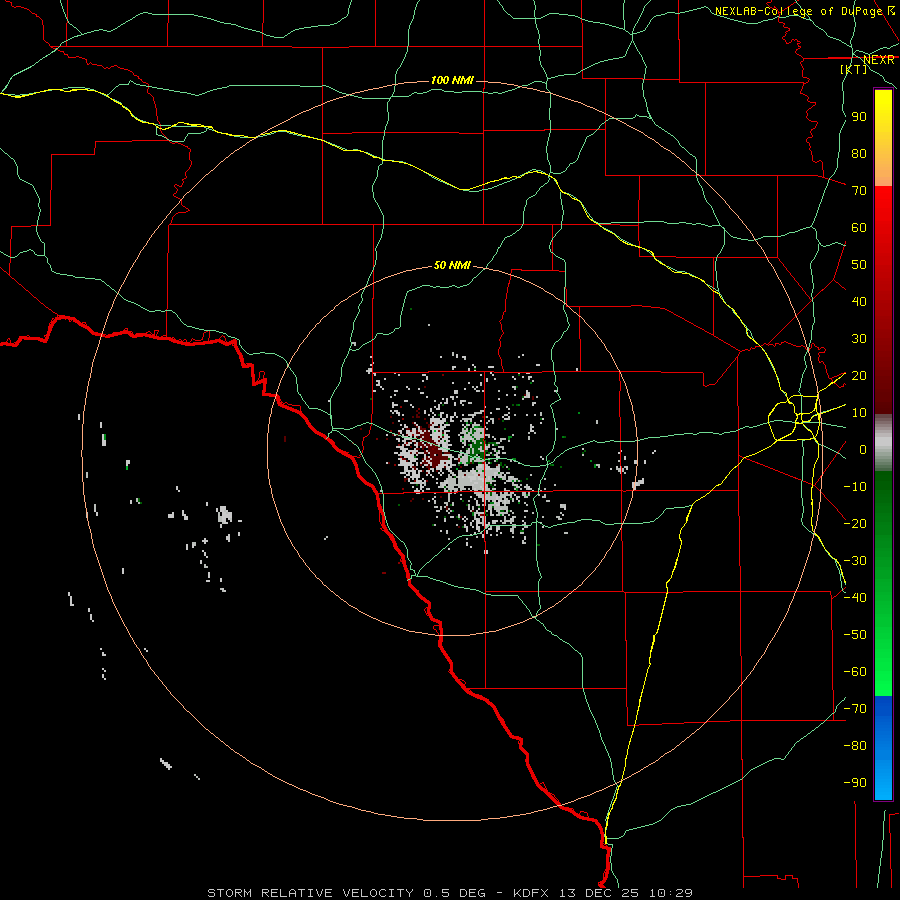This screenshot has width=900, height=900.
Task: Click the "100 NMI" range ring label
Action: (x=452, y=80)
